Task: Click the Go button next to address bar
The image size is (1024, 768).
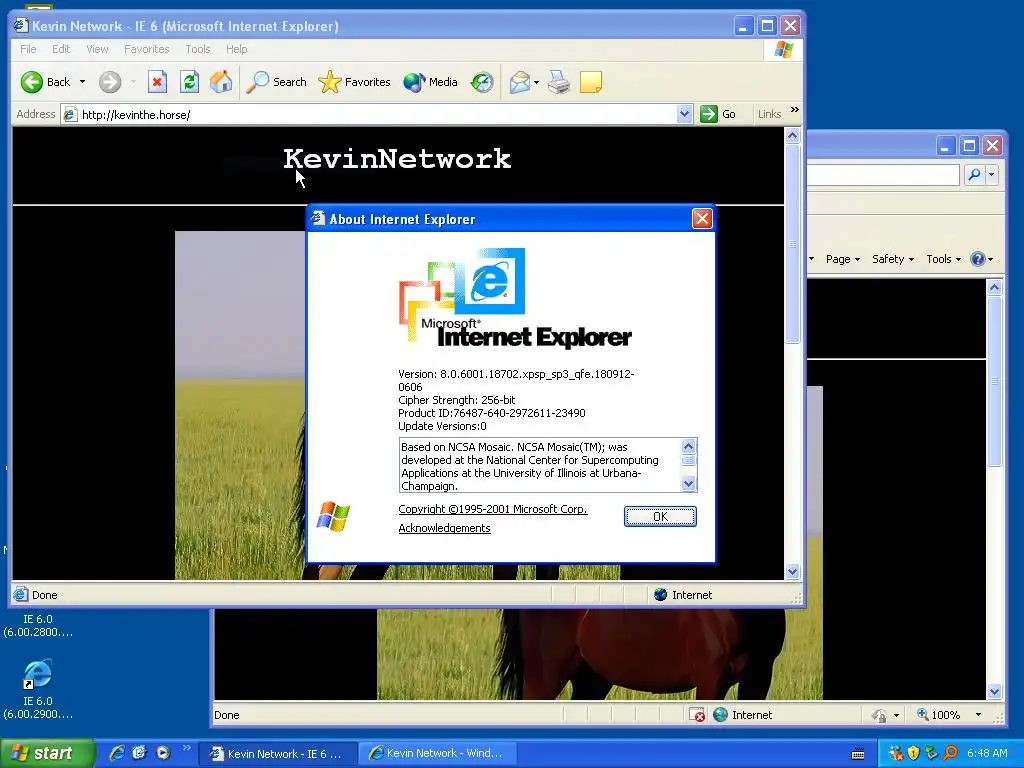Action: click(718, 114)
